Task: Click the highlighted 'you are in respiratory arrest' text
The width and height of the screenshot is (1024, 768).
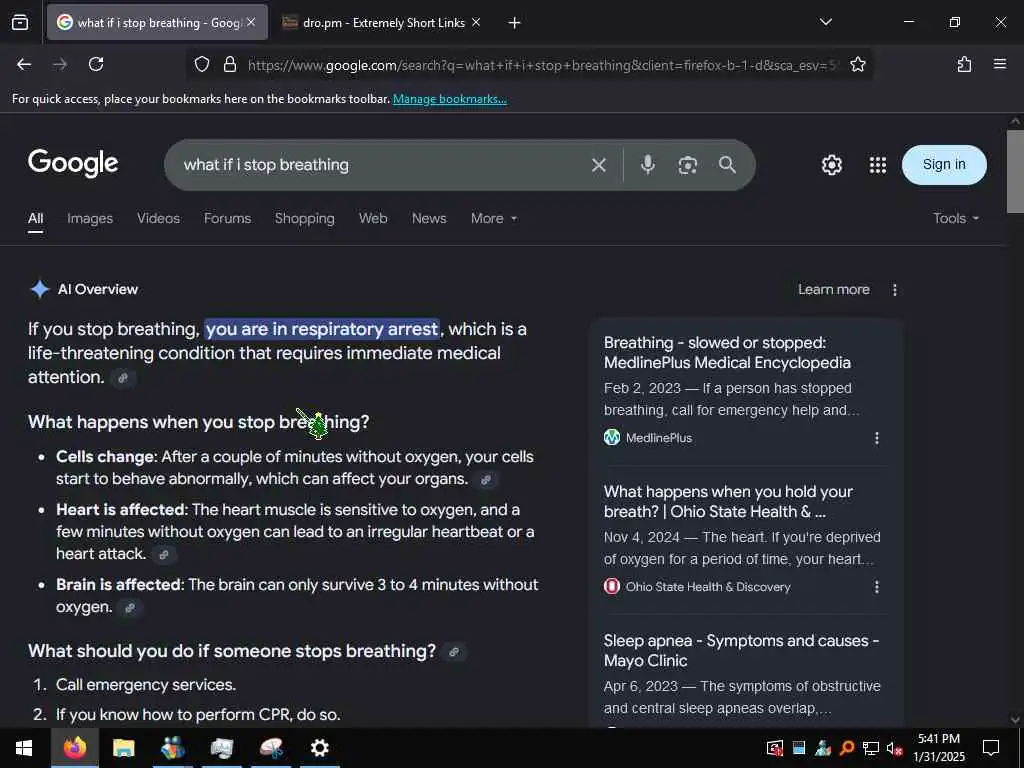Action: pyautogui.click(x=322, y=329)
